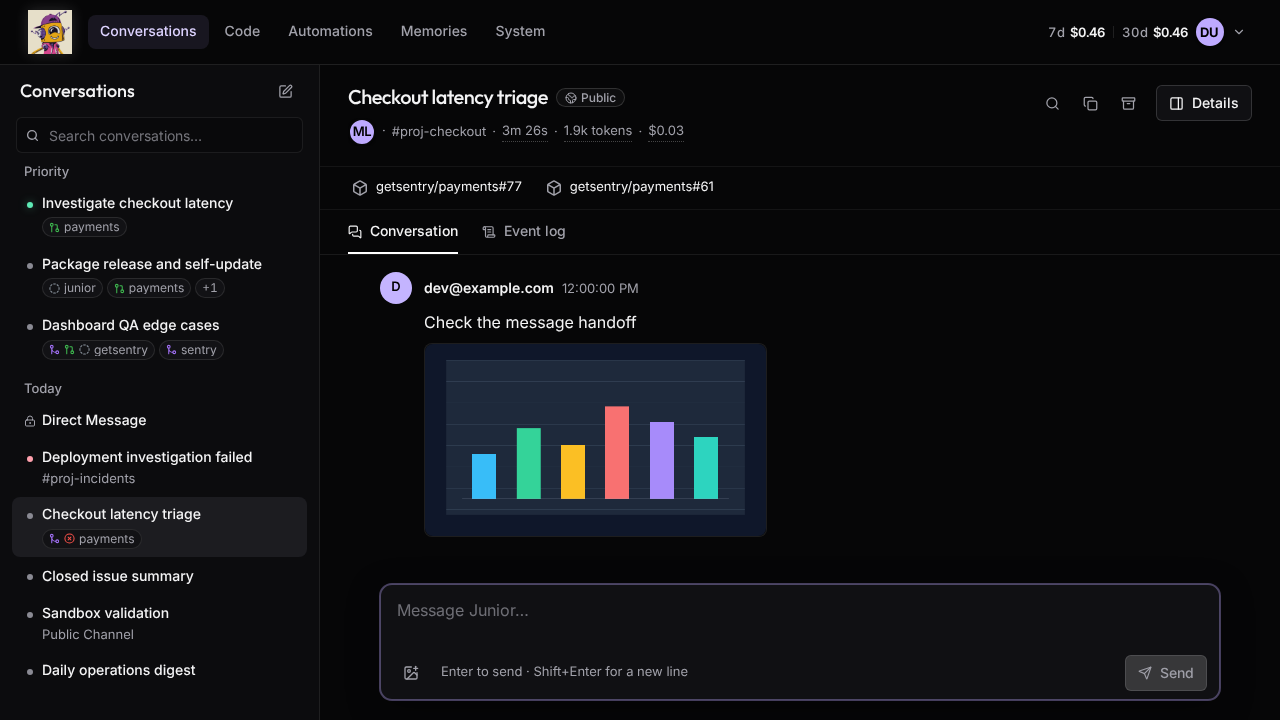The width and height of the screenshot is (1280, 720).
Task: Open the search icon in conversation header
Action: [x=1052, y=103]
